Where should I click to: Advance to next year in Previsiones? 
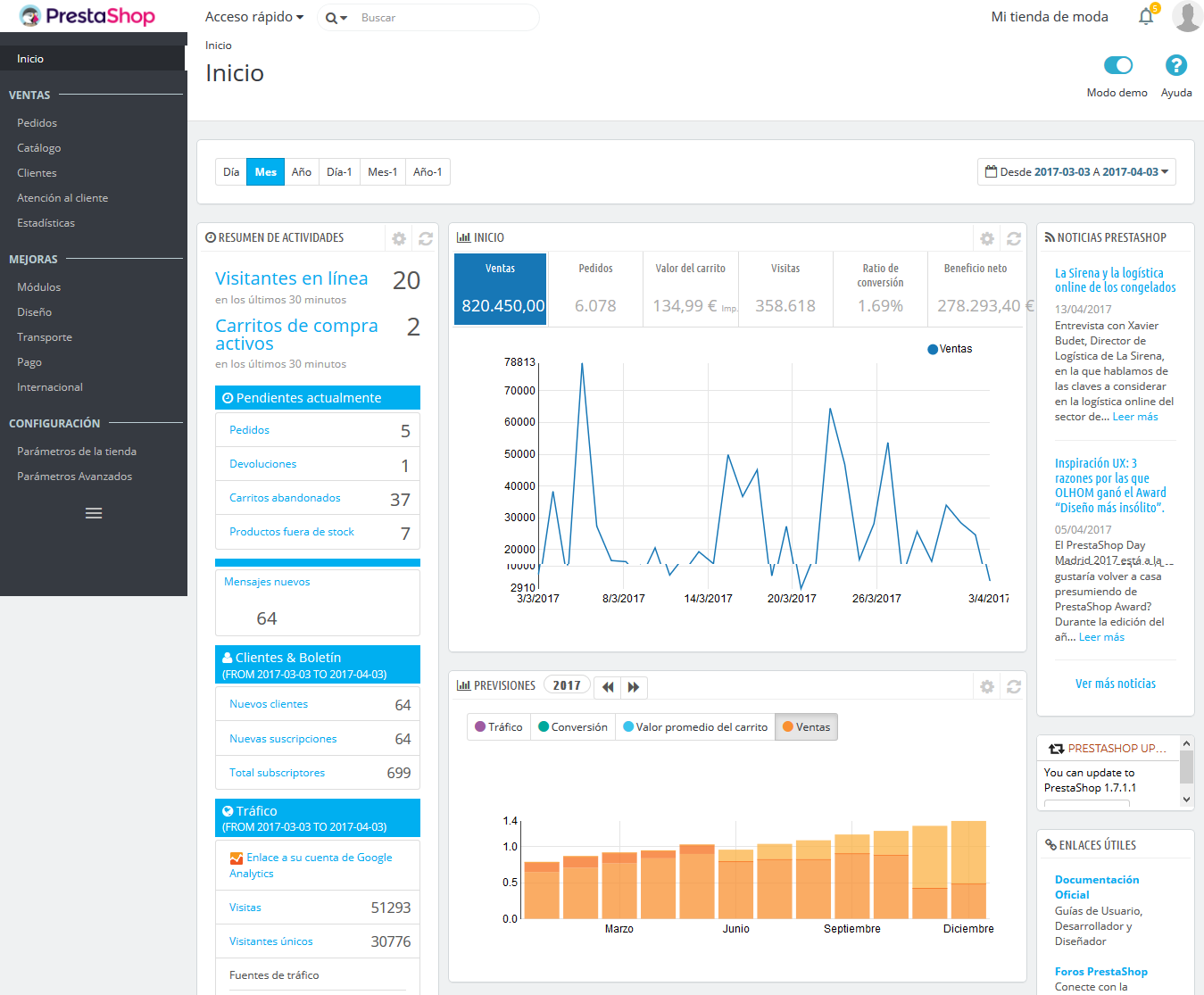point(634,686)
